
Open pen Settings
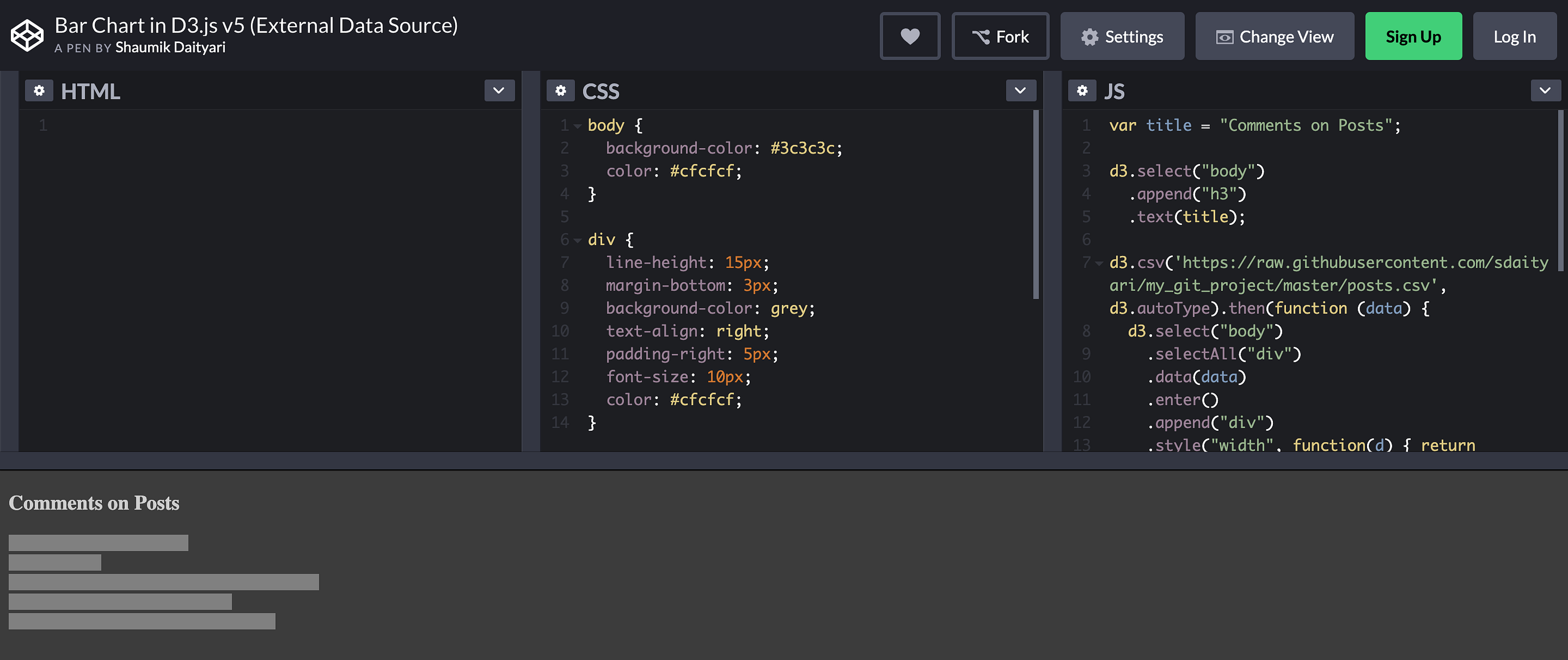coord(1121,36)
